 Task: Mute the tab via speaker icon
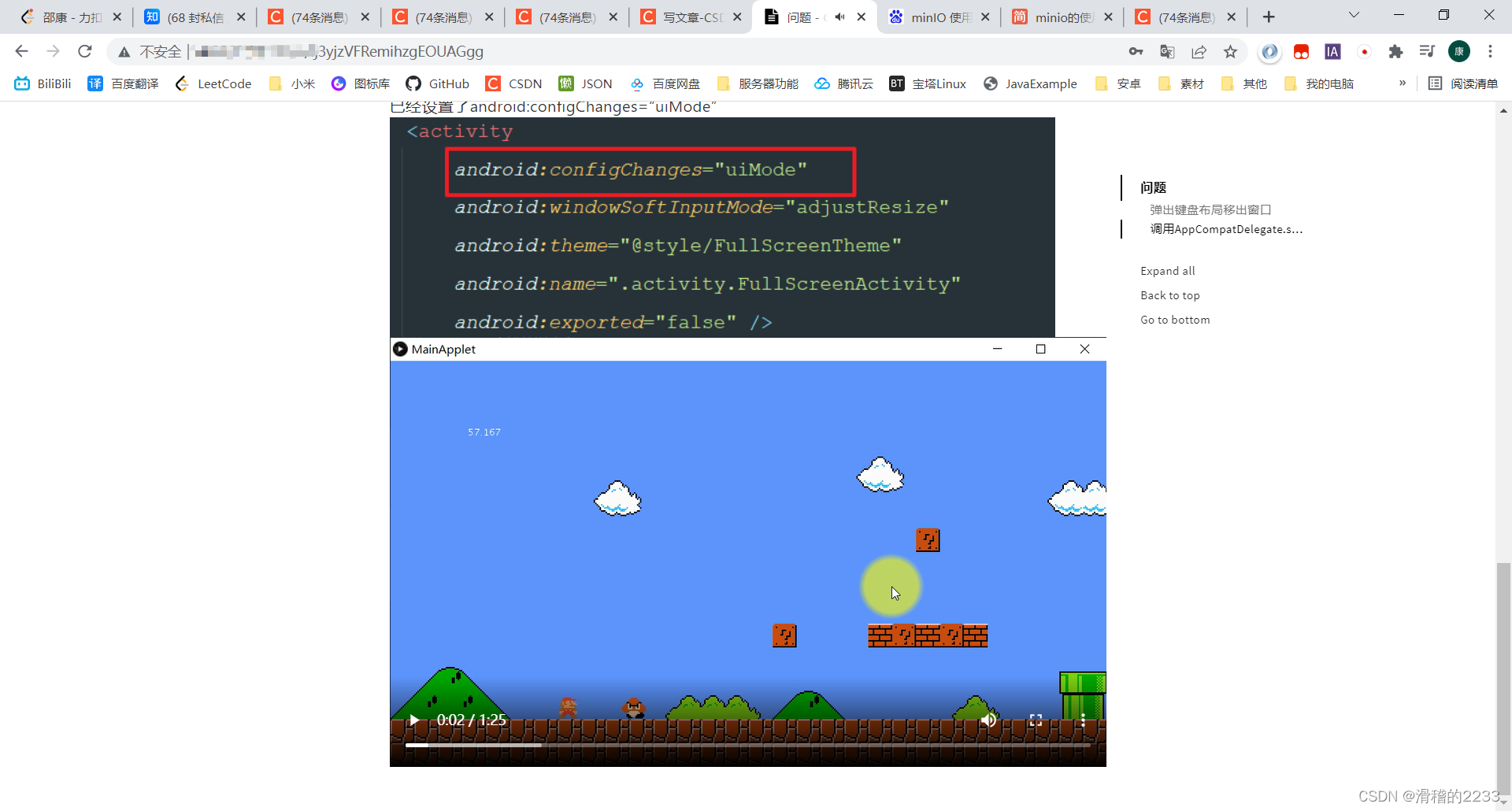tap(839, 17)
